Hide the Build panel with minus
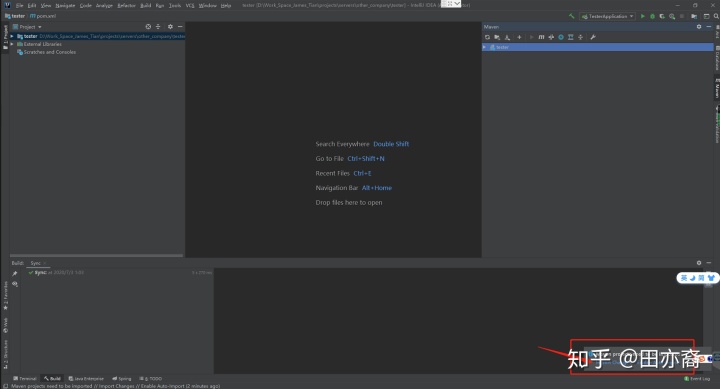Image resolution: width=720 pixels, height=389 pixels. 709,263
